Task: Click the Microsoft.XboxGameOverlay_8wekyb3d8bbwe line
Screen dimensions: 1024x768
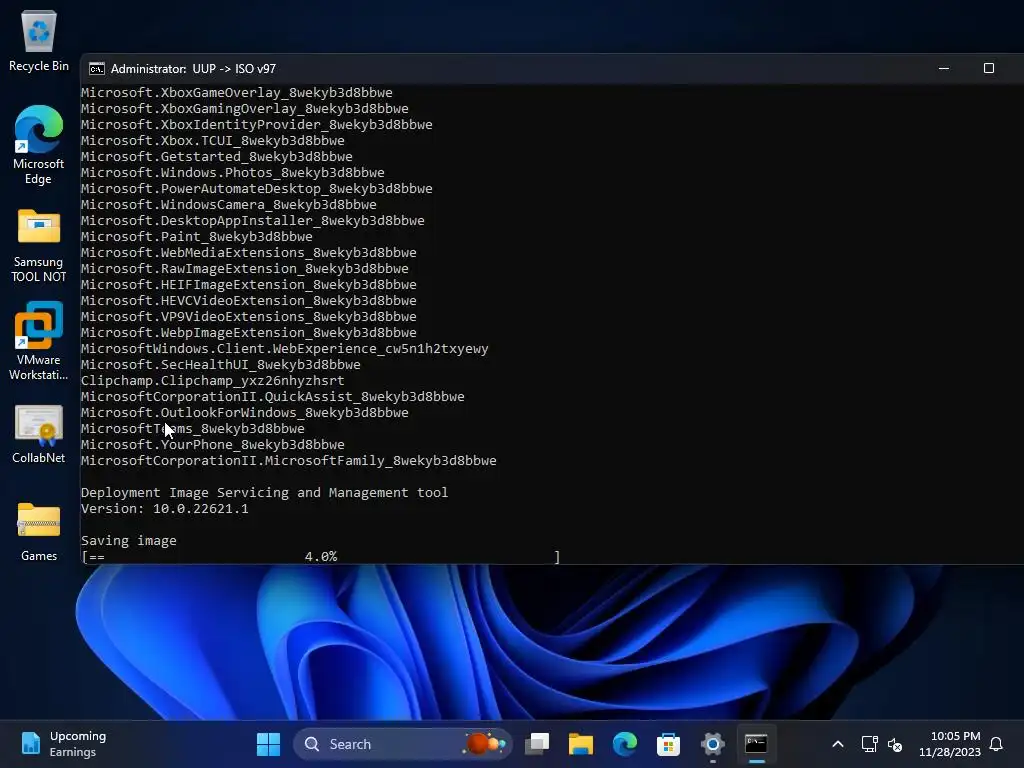Action: tap(236, 93)
